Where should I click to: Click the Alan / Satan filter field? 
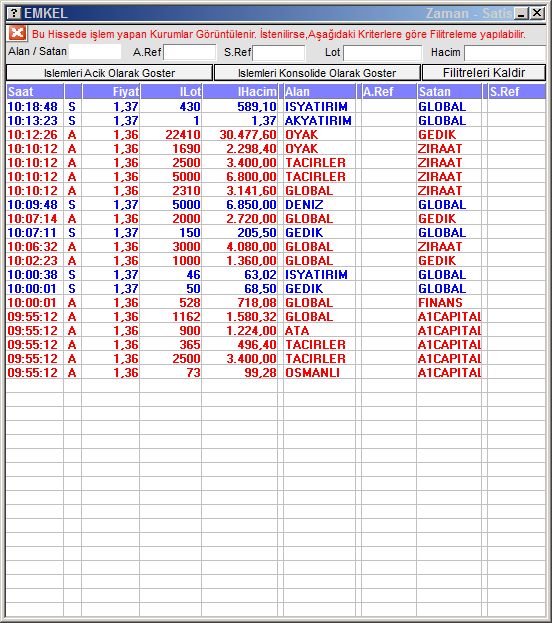tap(95, 52)
